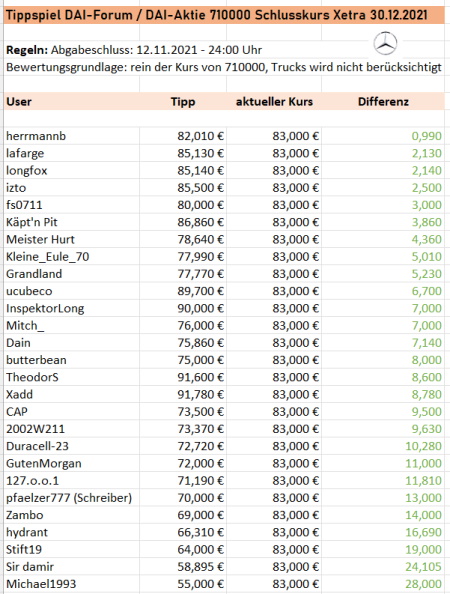Select the user cell 'izto'
The height and width of the screenshot is (594, 450).
point(16,188)
